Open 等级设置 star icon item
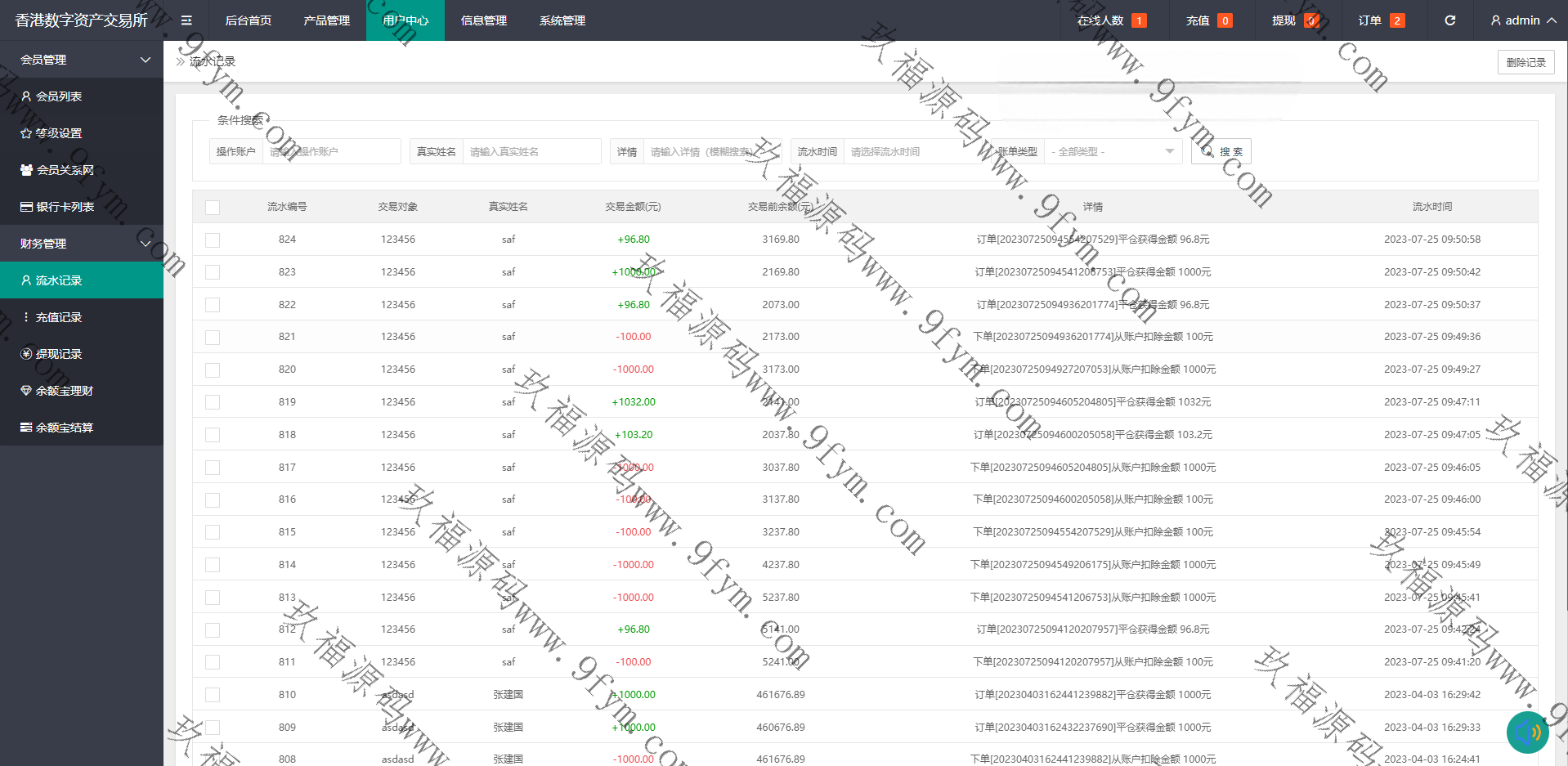The image size is (1568, 766). [59, 133]
